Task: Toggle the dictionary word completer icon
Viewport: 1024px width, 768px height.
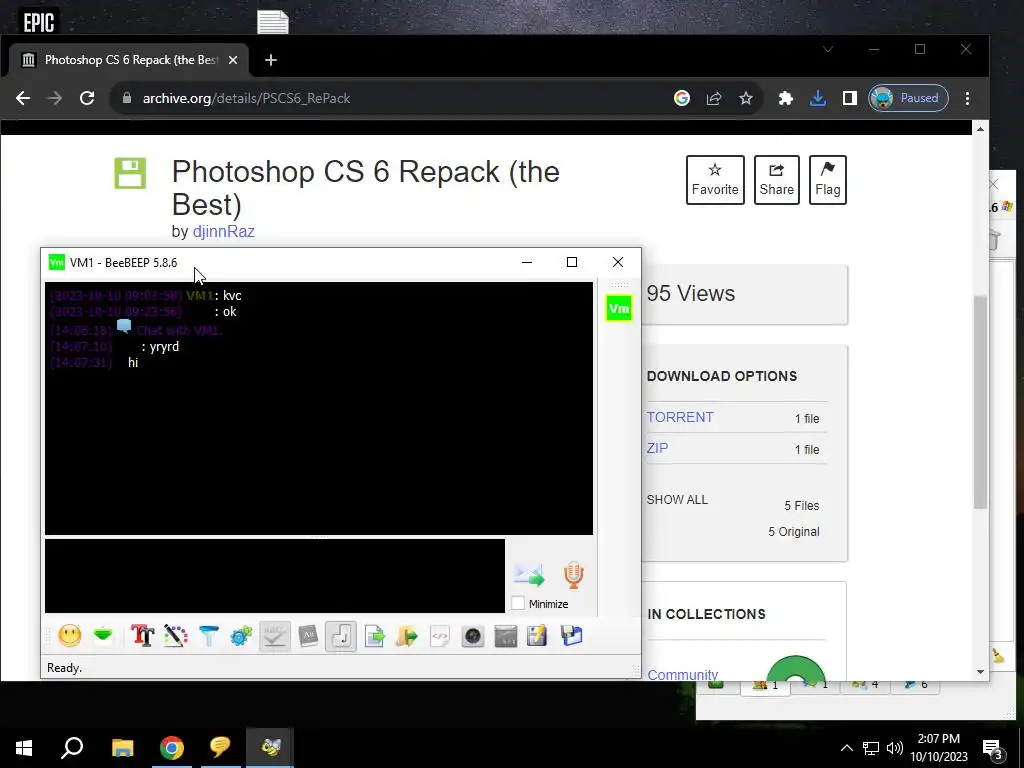Action: (308, 635)
